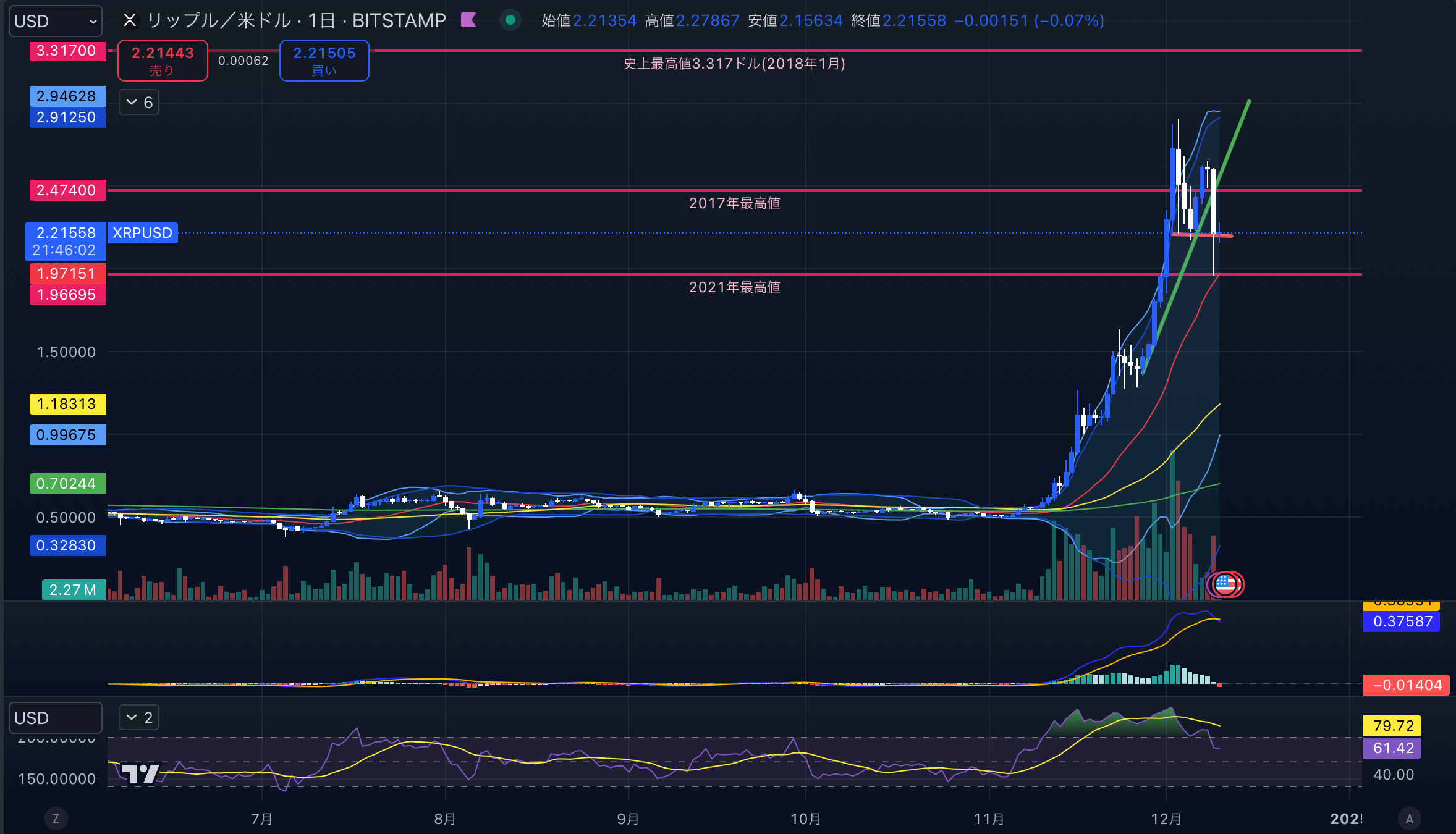The width and height of the screenshot is (1456, 834).
Task: Click the XRP symbol logo icon
Action: (x=130, y=20)
